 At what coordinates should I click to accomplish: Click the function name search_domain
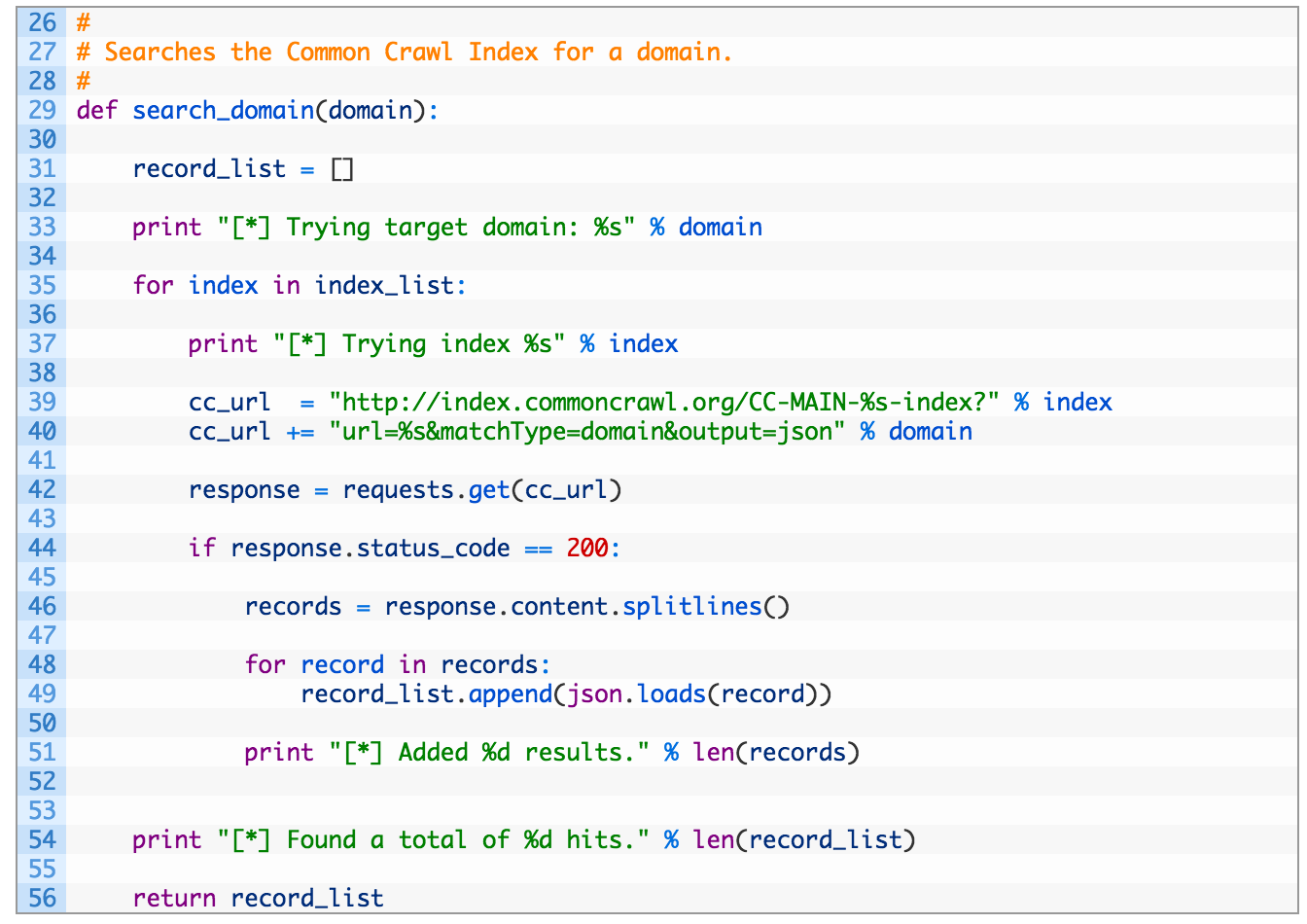pyautogui.click(x=224, y=110)
